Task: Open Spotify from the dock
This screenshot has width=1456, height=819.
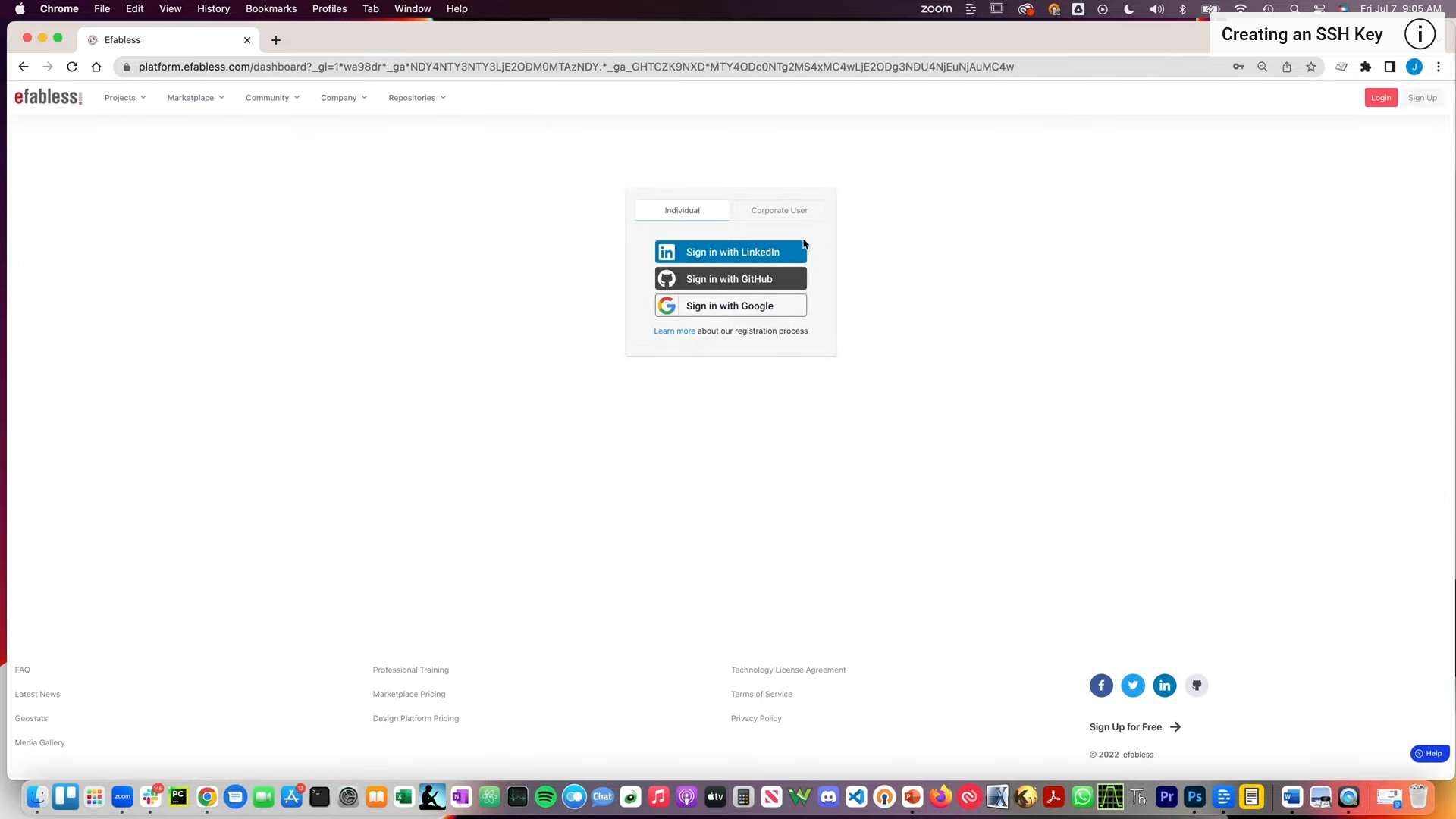Action: click(x=545, y=797)
